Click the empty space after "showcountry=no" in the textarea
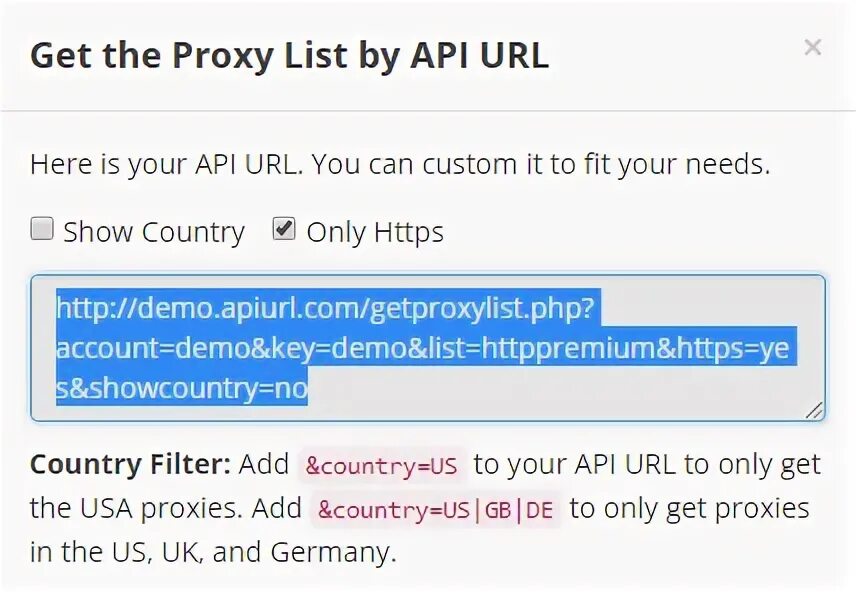856x592 pixels. tap(560, 389)
